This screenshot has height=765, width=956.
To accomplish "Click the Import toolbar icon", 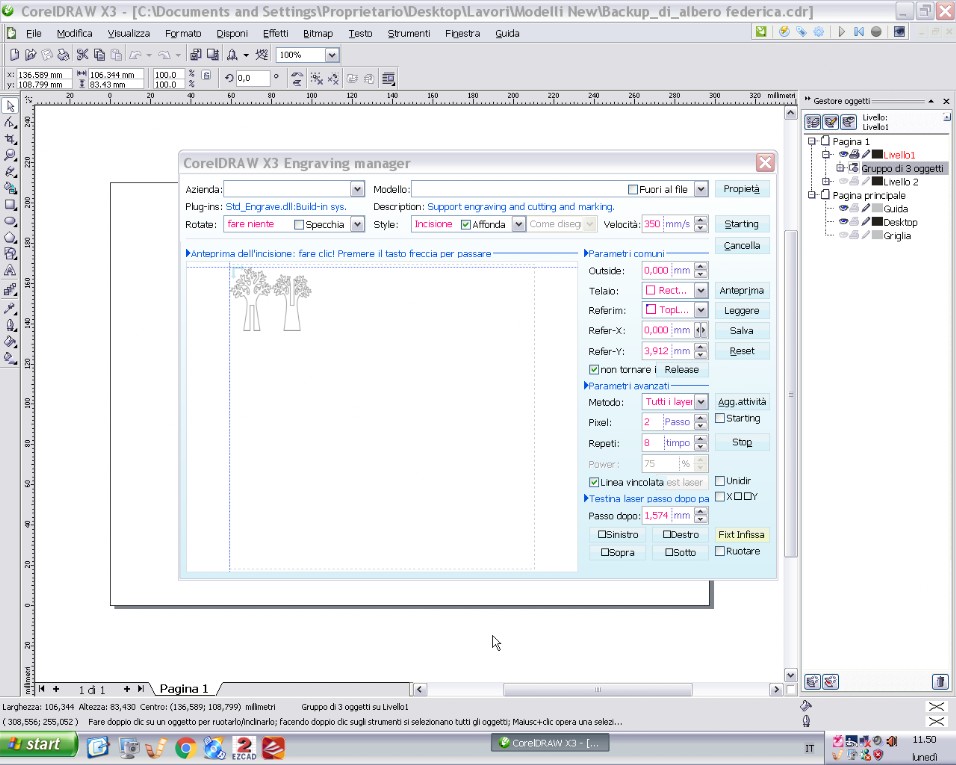I will coord(195,55).
